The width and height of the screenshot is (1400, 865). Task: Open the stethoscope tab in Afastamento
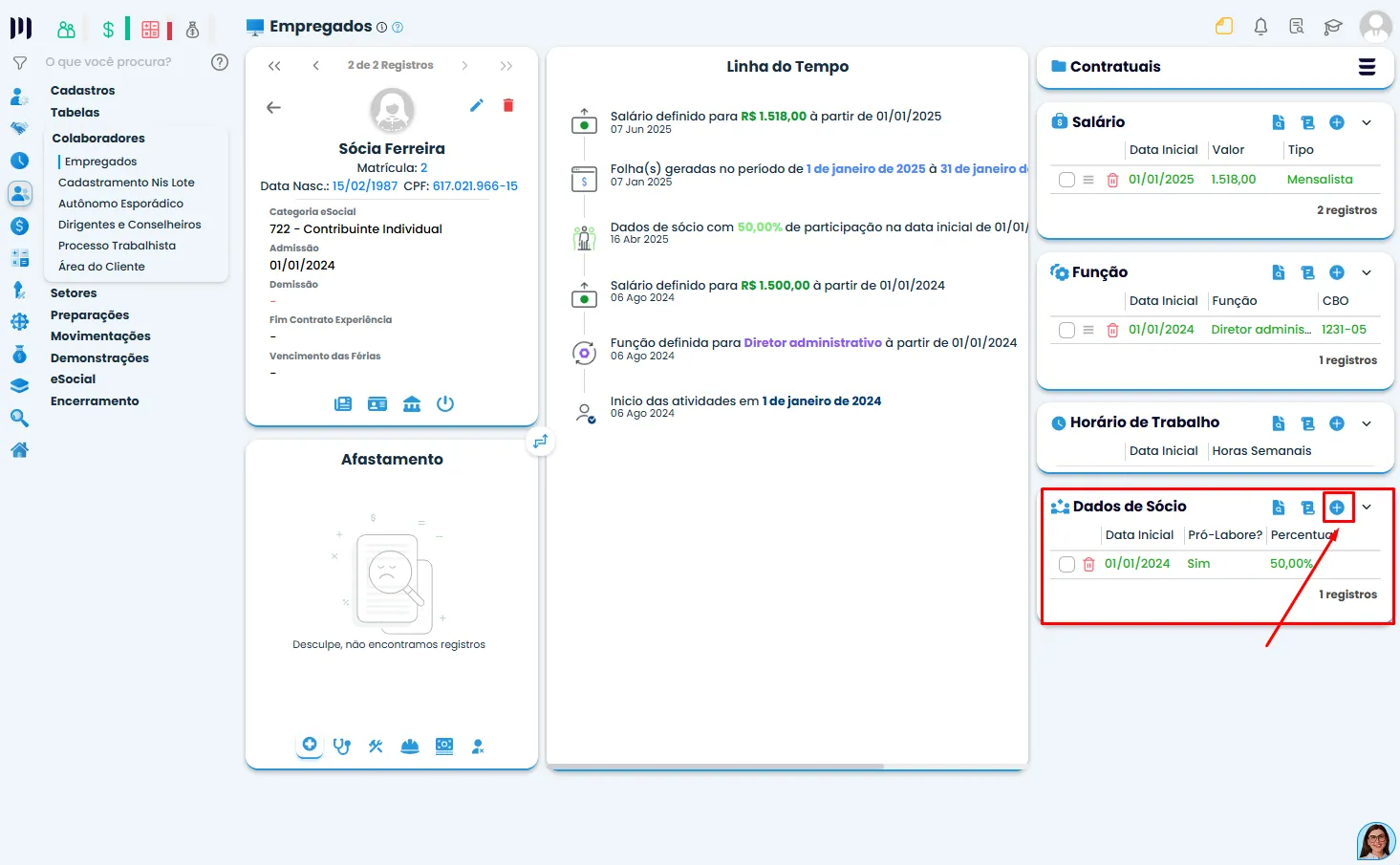point(342,746)
